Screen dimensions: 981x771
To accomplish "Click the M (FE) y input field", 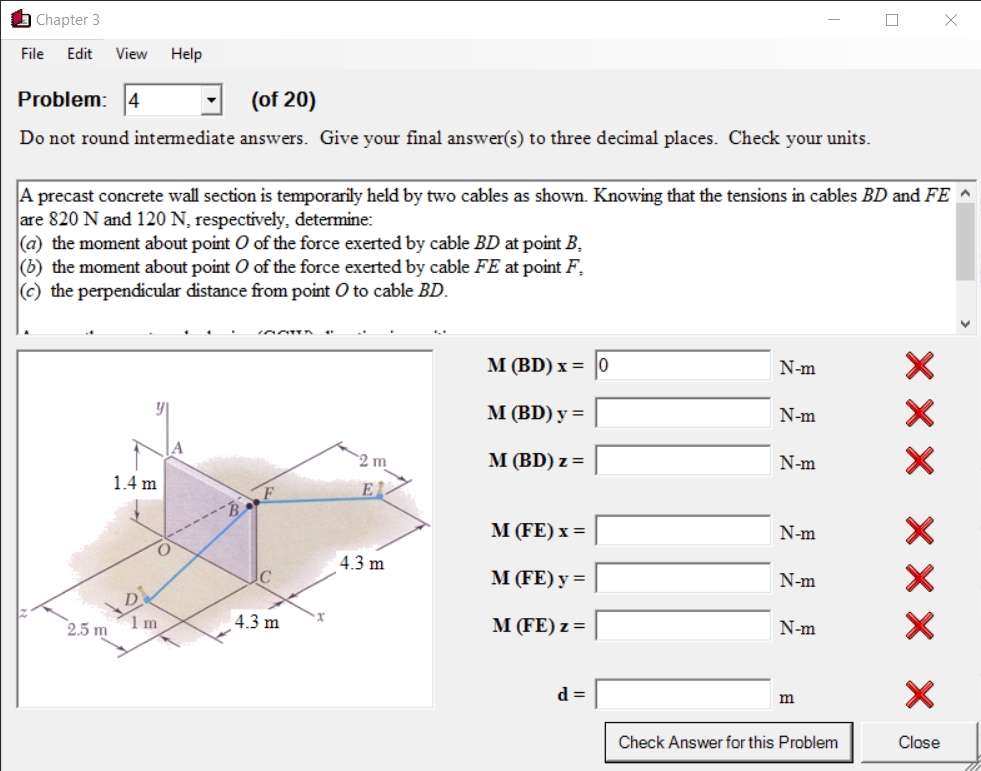I will pos(683,578).
